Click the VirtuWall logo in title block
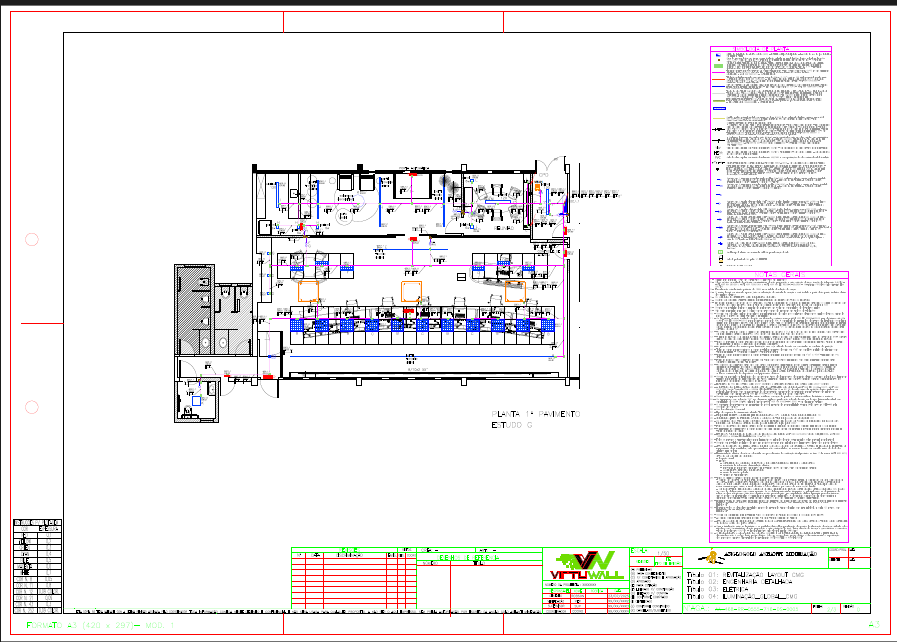 585,565
